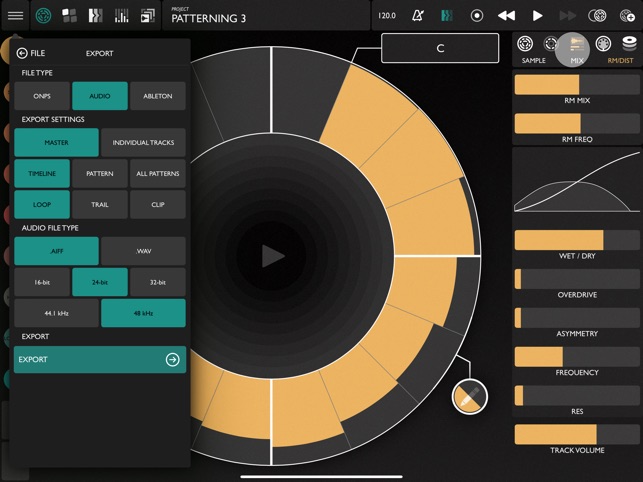Screen dimensions: 643x482
Task: Start playback with top play button
Action: 537,16
